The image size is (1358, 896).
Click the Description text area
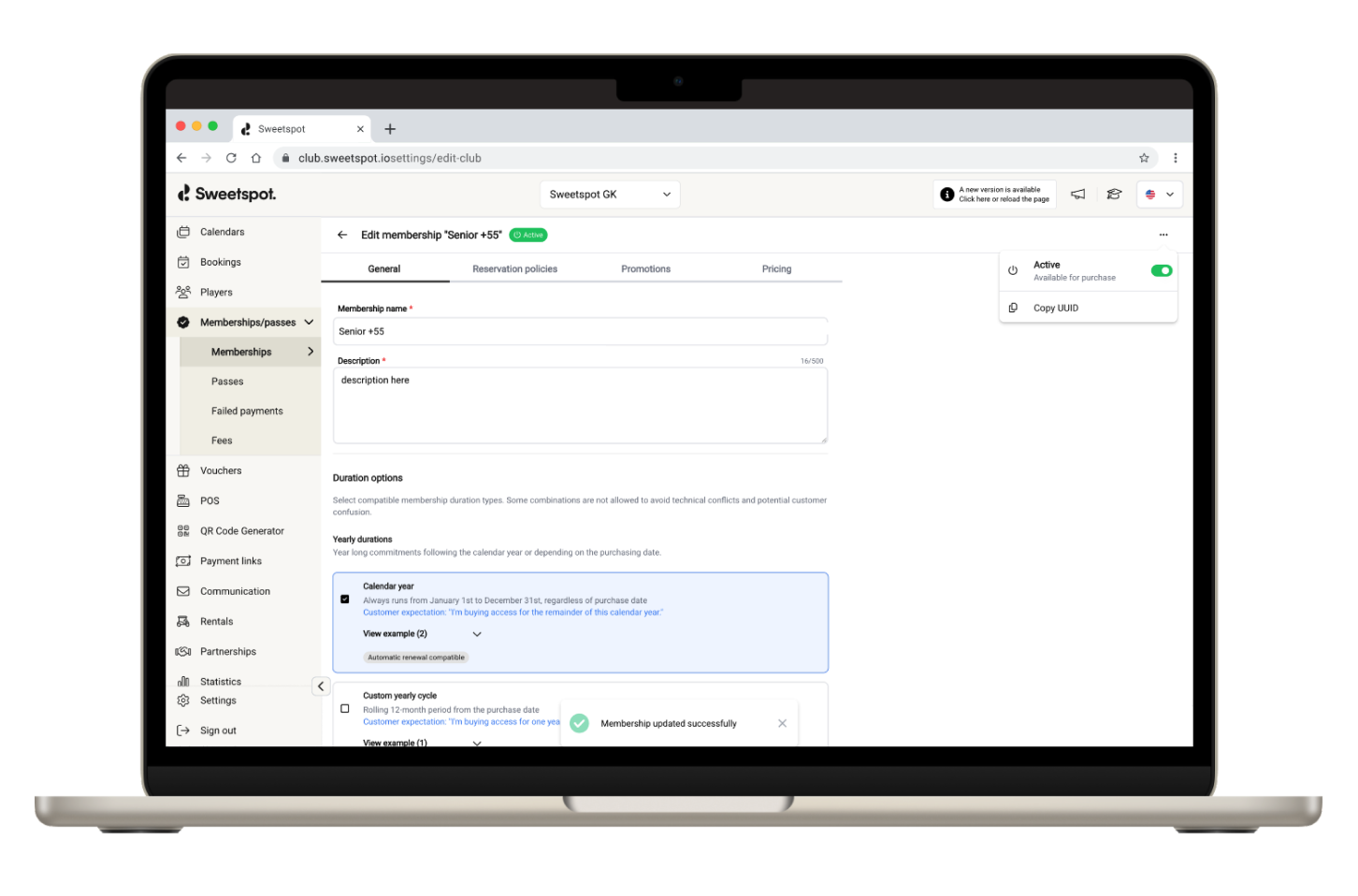[x=580, y=405]
